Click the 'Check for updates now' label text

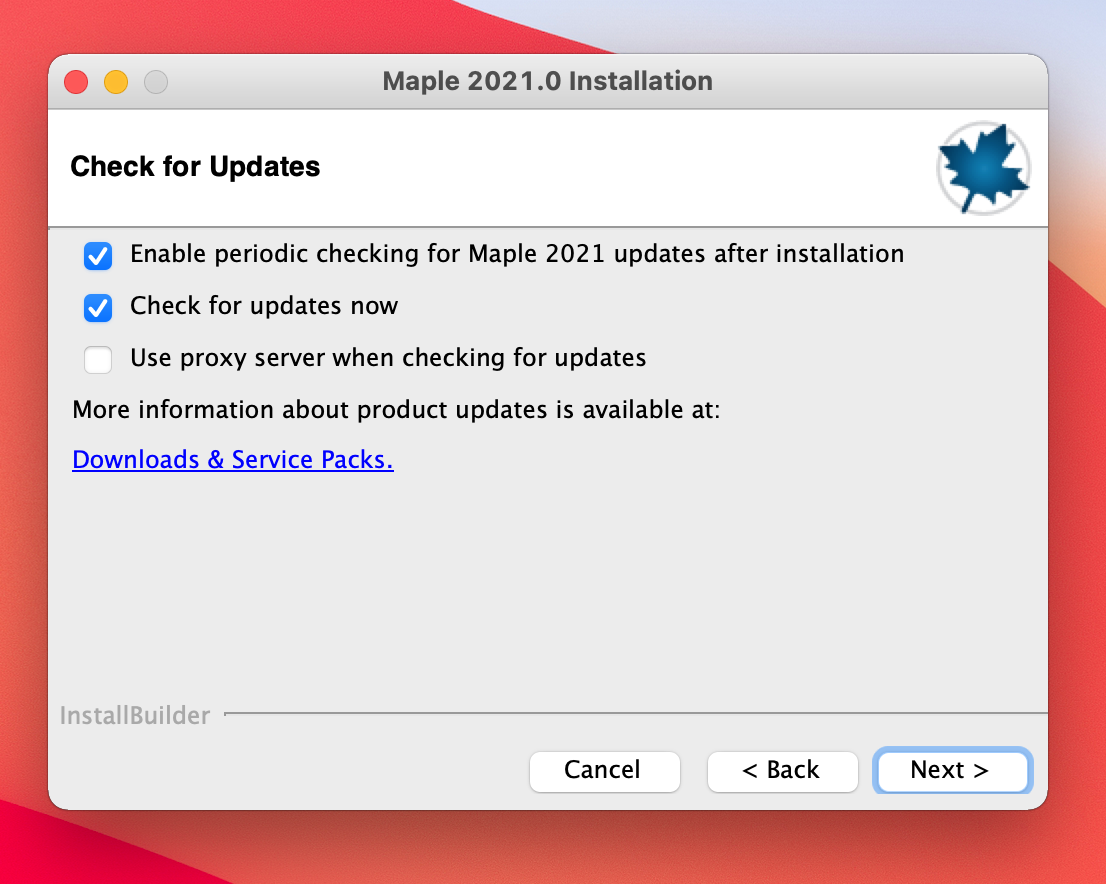click(x=264, y=306)
